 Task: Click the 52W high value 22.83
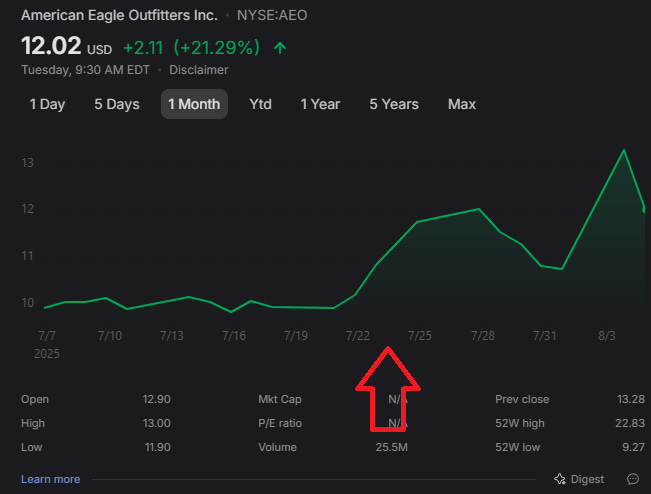pyautogui.click(x=630, y=423)
